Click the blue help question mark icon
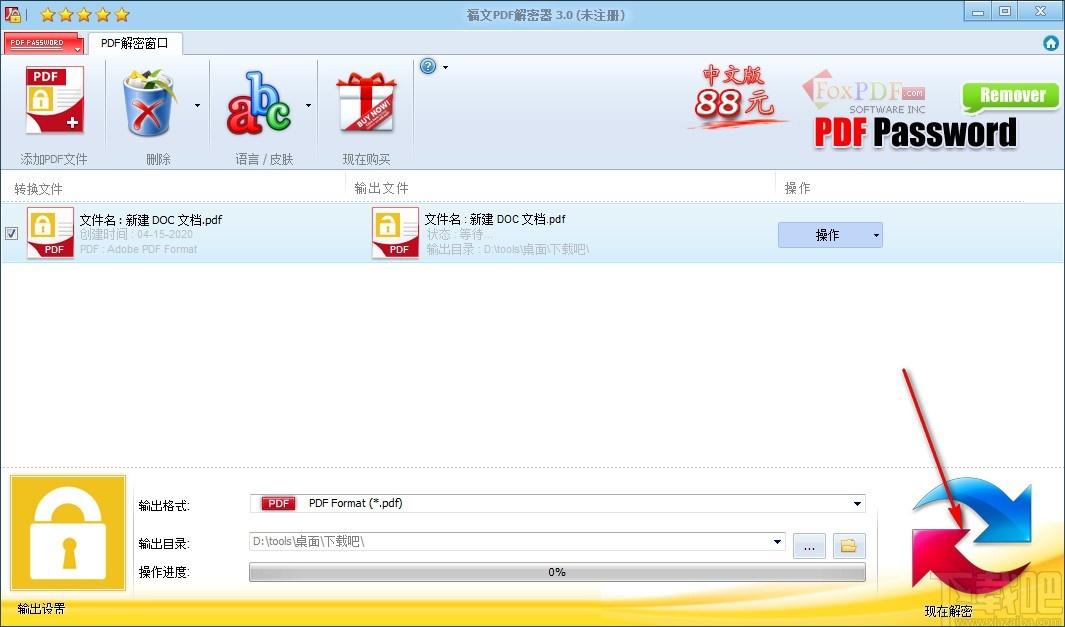Image resolution: width=1065 pixels, height=627 pixels. tap(428, 66)
